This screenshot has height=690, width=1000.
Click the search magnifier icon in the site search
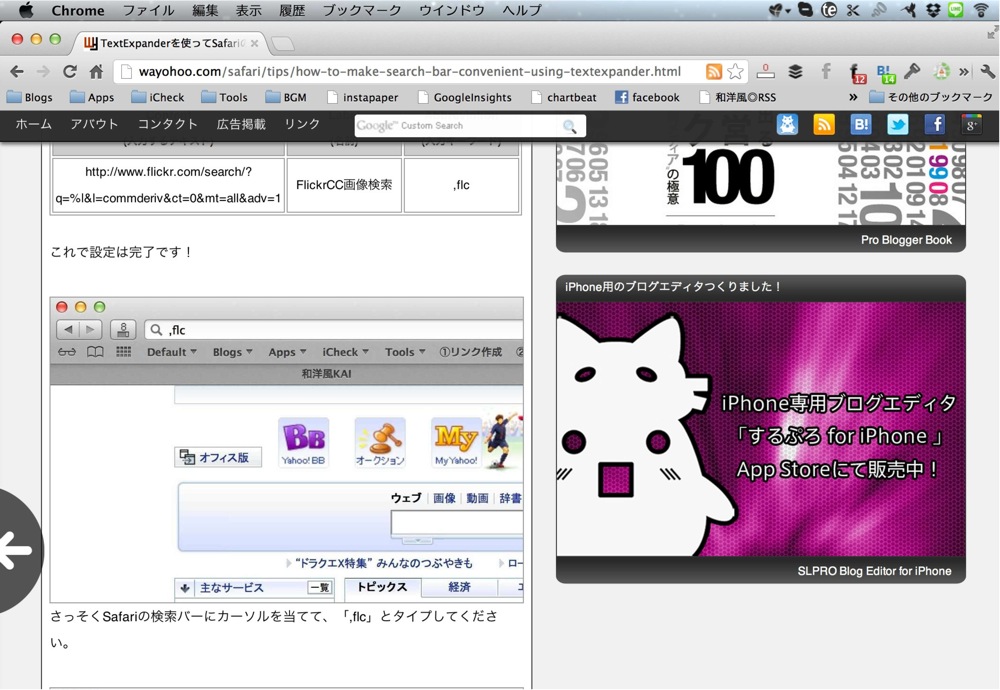(x=570, y=126)
